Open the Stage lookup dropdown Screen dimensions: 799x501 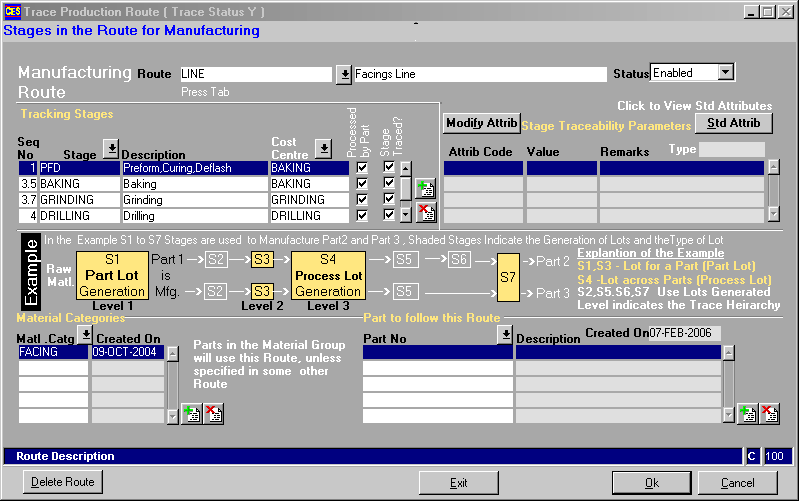click(x=111, y=149)
